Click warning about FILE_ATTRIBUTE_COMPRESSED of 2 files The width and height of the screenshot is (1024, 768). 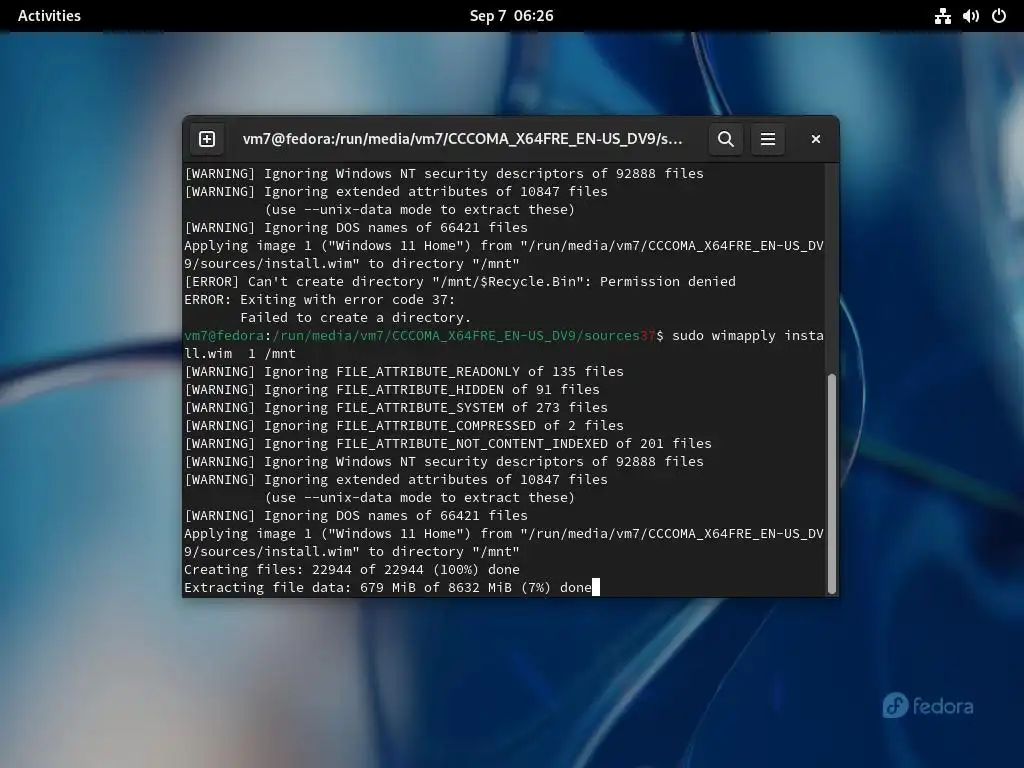click(x=404, y=426)
